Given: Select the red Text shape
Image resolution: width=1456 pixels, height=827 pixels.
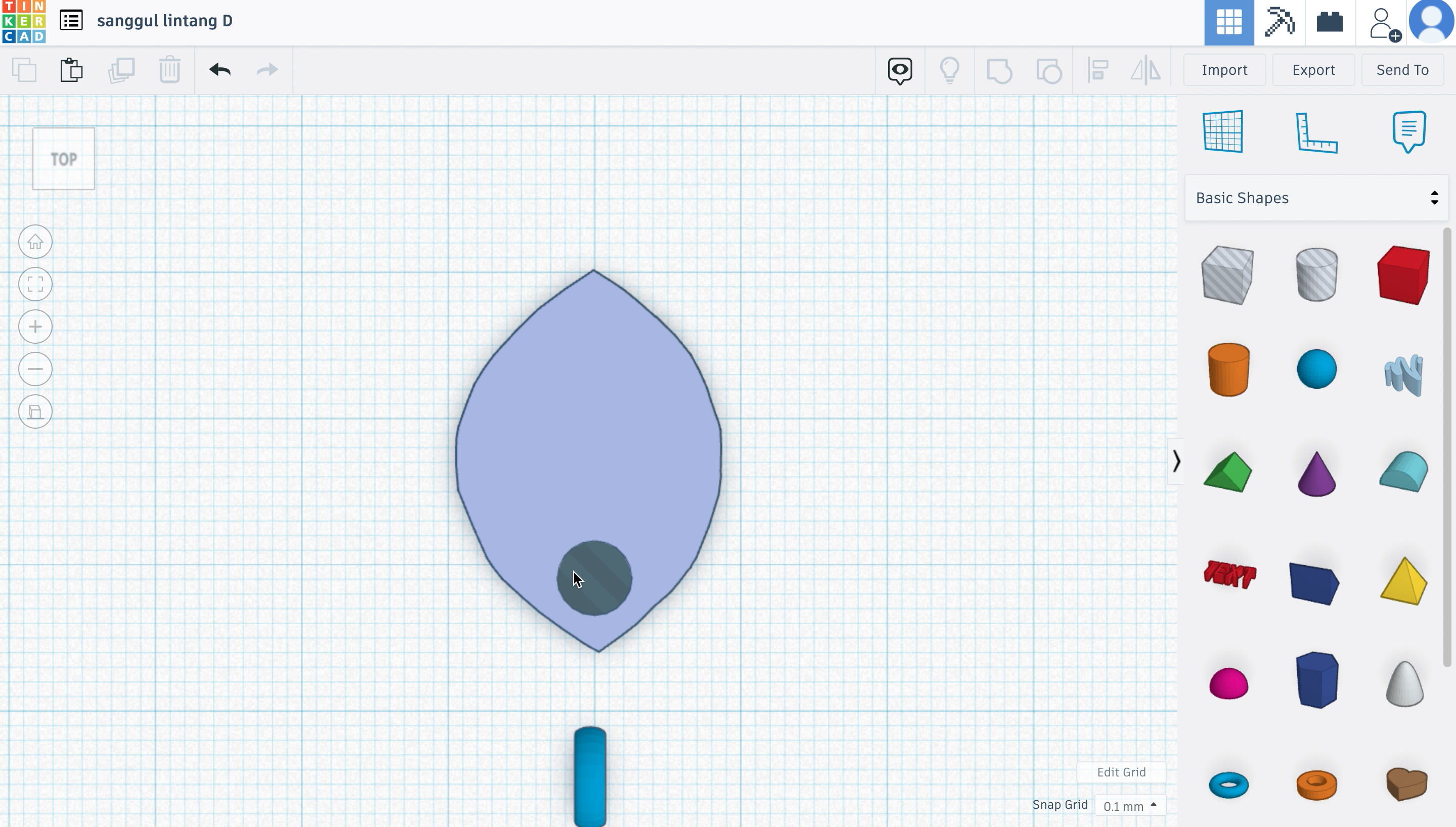Looking at the screenshot, I should (x=1229, y=574).
